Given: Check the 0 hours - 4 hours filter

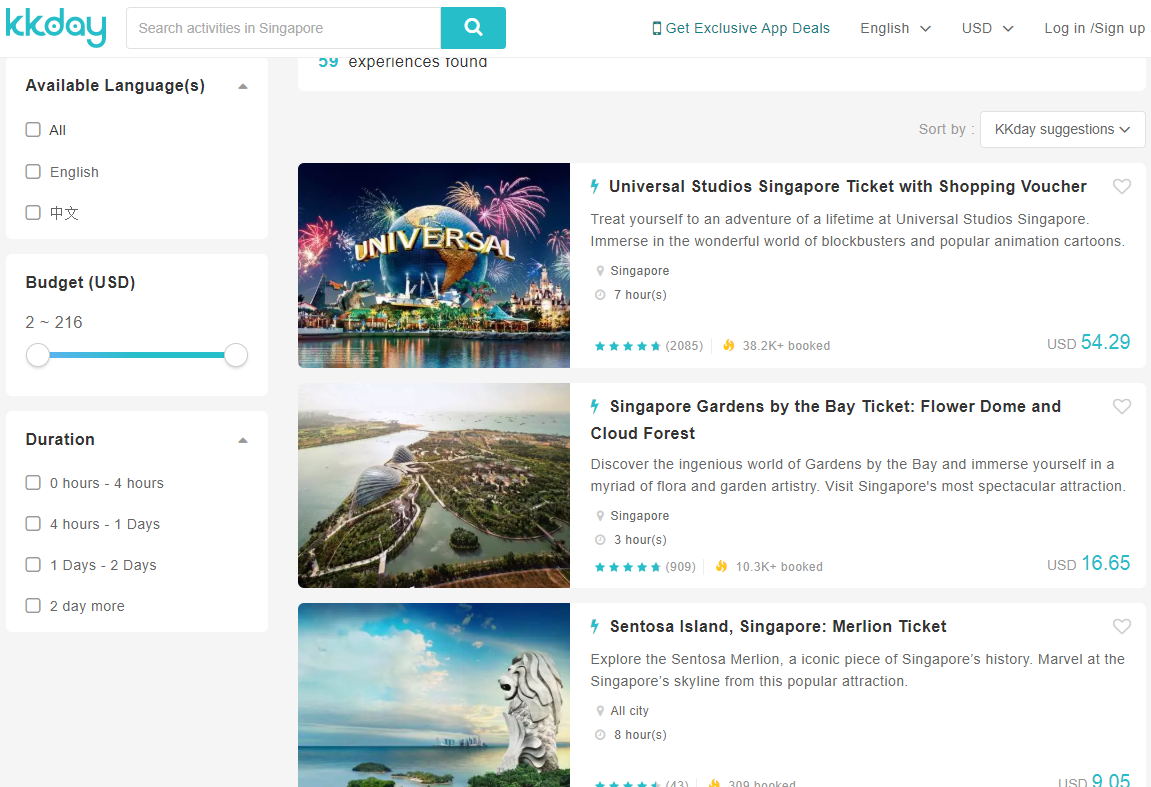Looking at the screenshot, I should [x=33, y=483].
